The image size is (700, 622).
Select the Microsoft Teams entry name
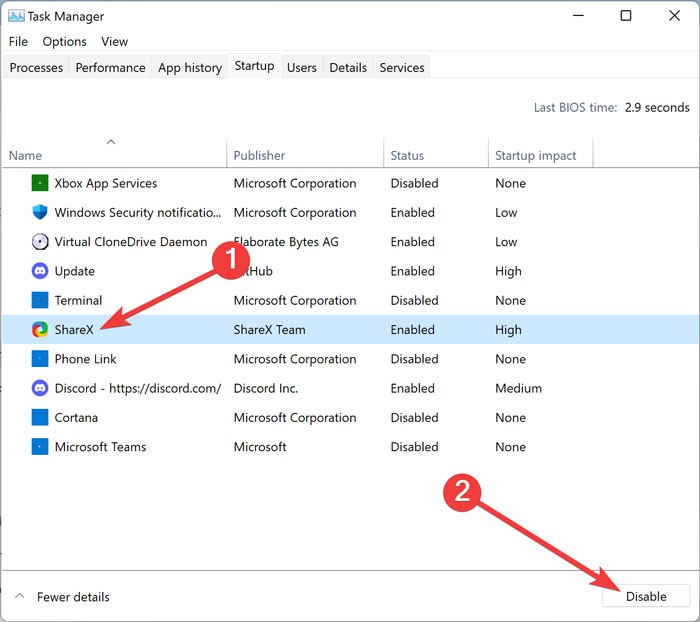100,447
